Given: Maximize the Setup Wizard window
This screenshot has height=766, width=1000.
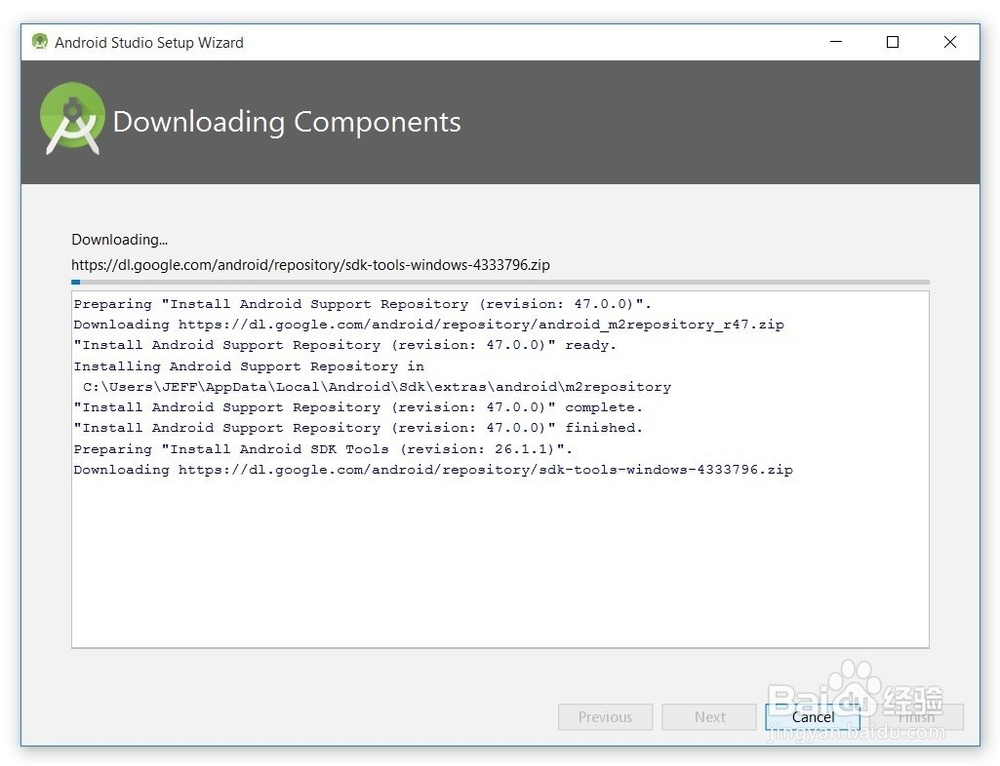Looking at the screenshot, I should 893,42.
